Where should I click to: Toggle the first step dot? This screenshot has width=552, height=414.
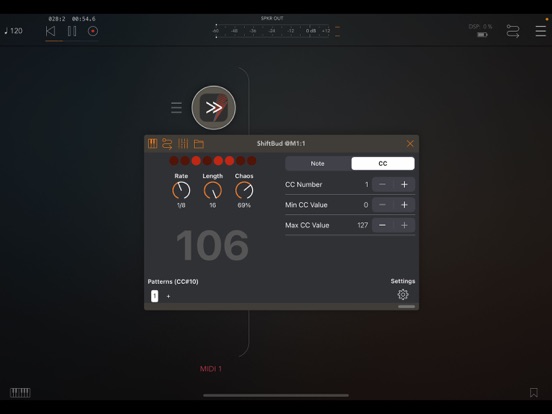[x=174, y=161]
